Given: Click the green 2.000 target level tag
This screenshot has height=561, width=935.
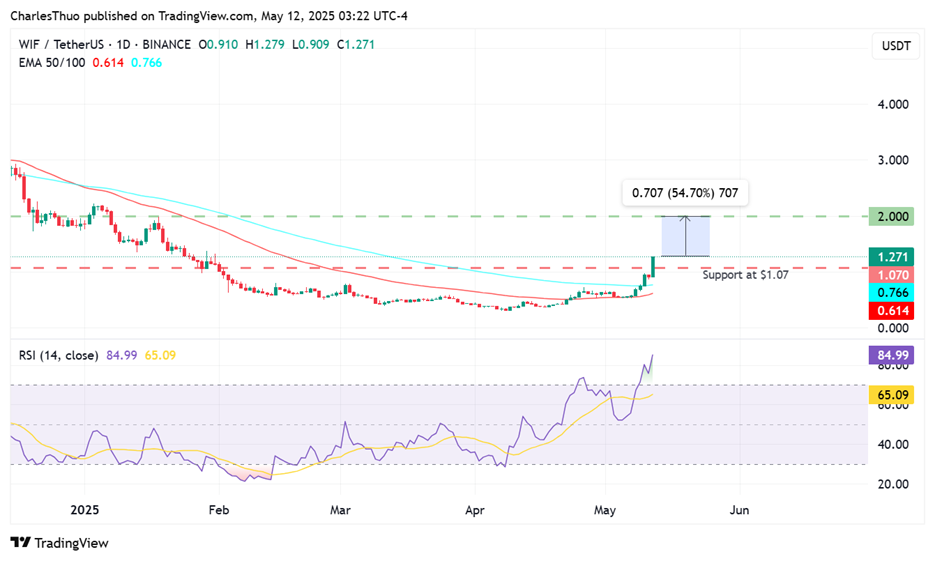Looking at the screenshot, I should (x=892, y=216).
